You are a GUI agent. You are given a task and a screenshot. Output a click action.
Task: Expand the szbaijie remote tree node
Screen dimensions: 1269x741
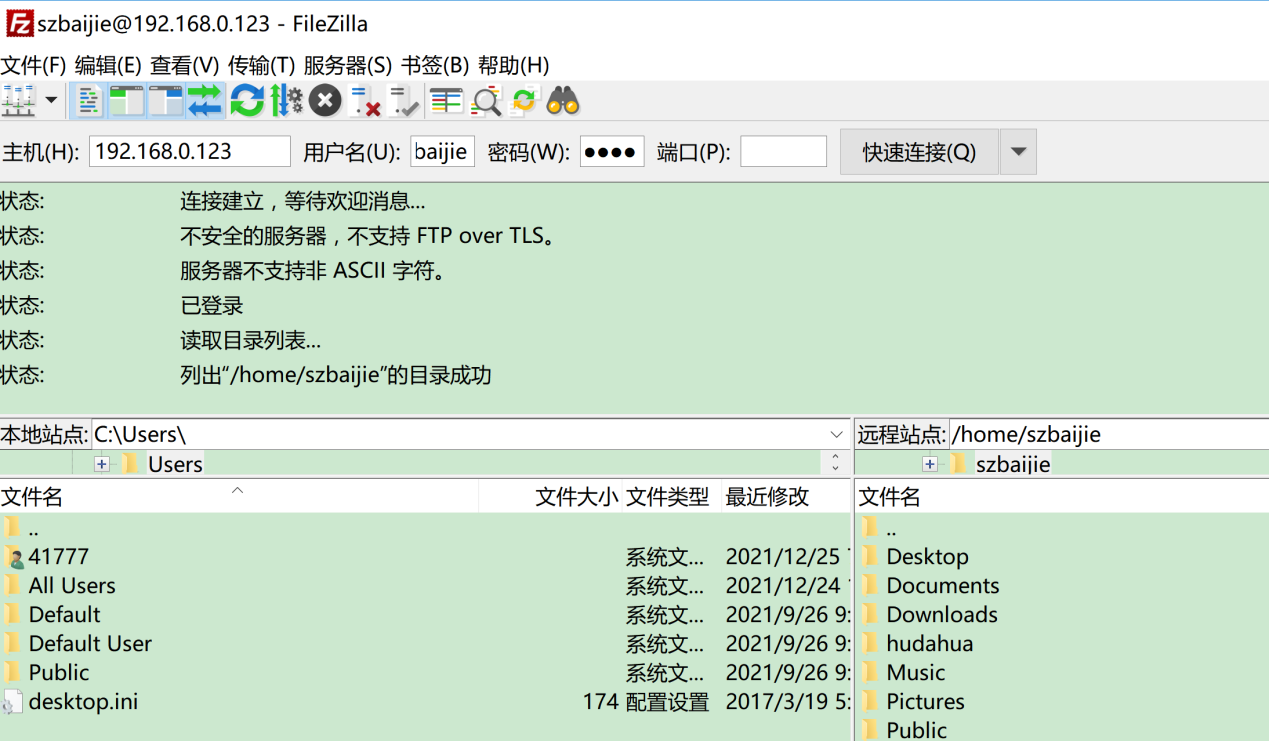coord(930,464)
